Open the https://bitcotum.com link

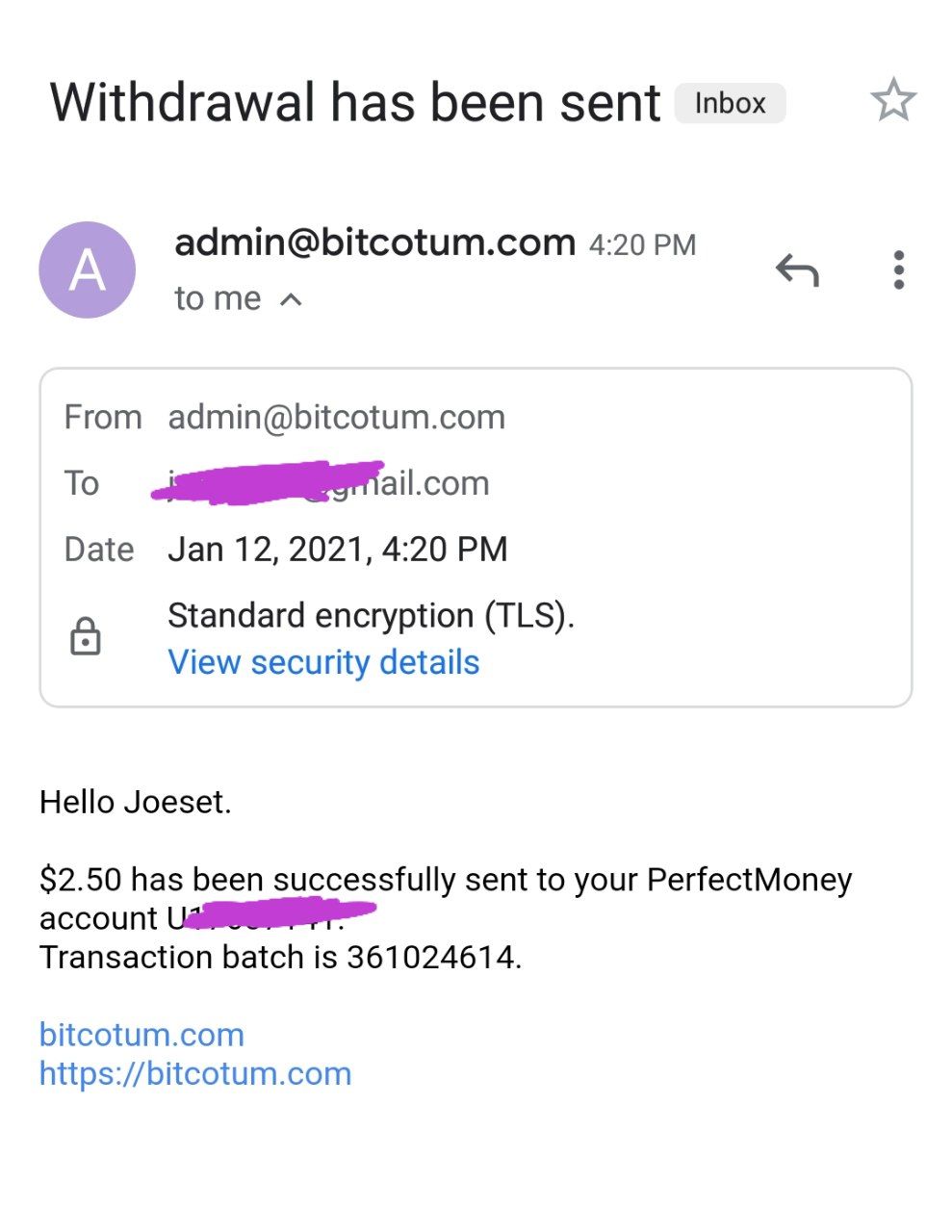[x=195, y=1073]
